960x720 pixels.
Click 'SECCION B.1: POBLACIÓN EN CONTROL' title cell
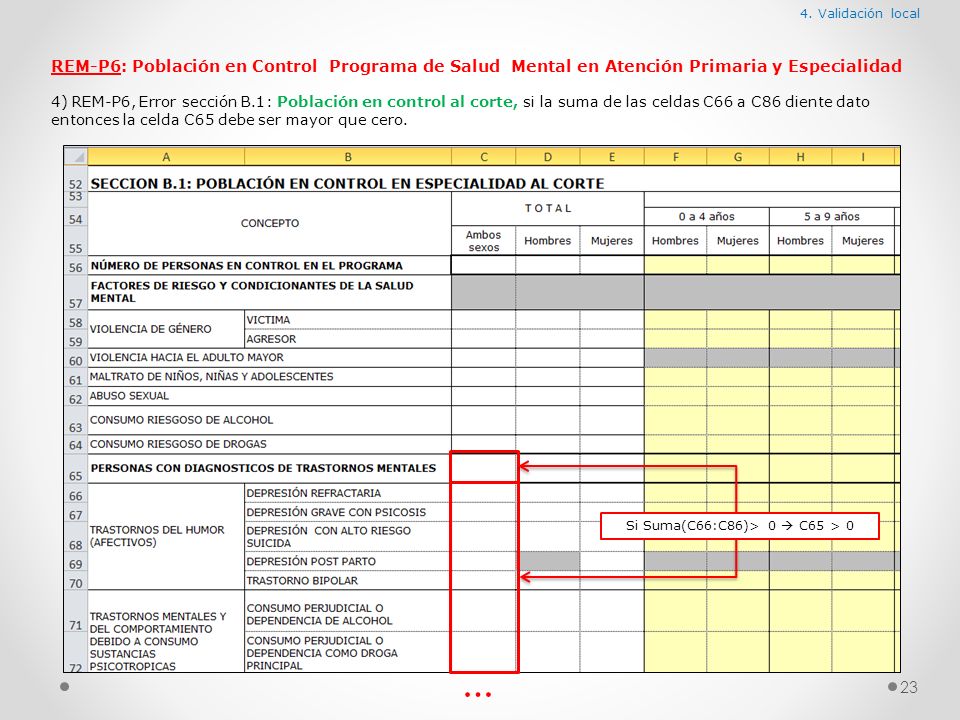pyautogui.click(x=347, y=184)
